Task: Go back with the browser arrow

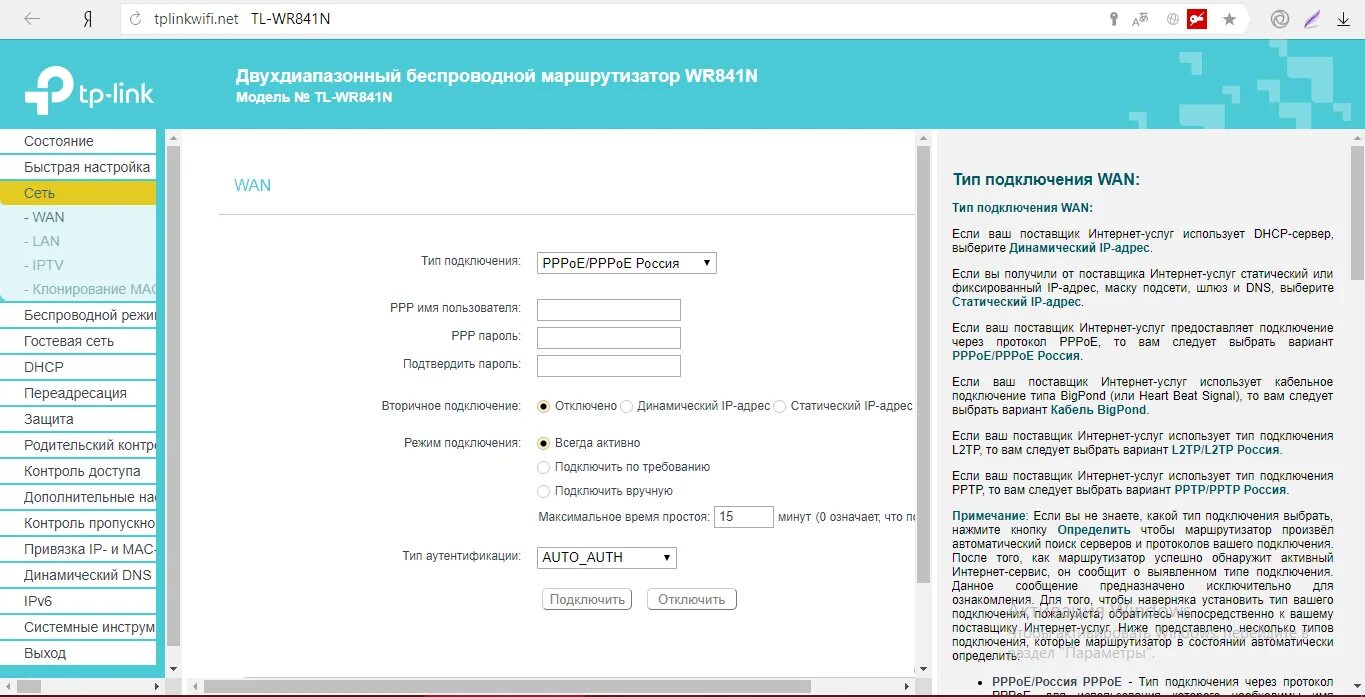Action: [x=32, y=19]
